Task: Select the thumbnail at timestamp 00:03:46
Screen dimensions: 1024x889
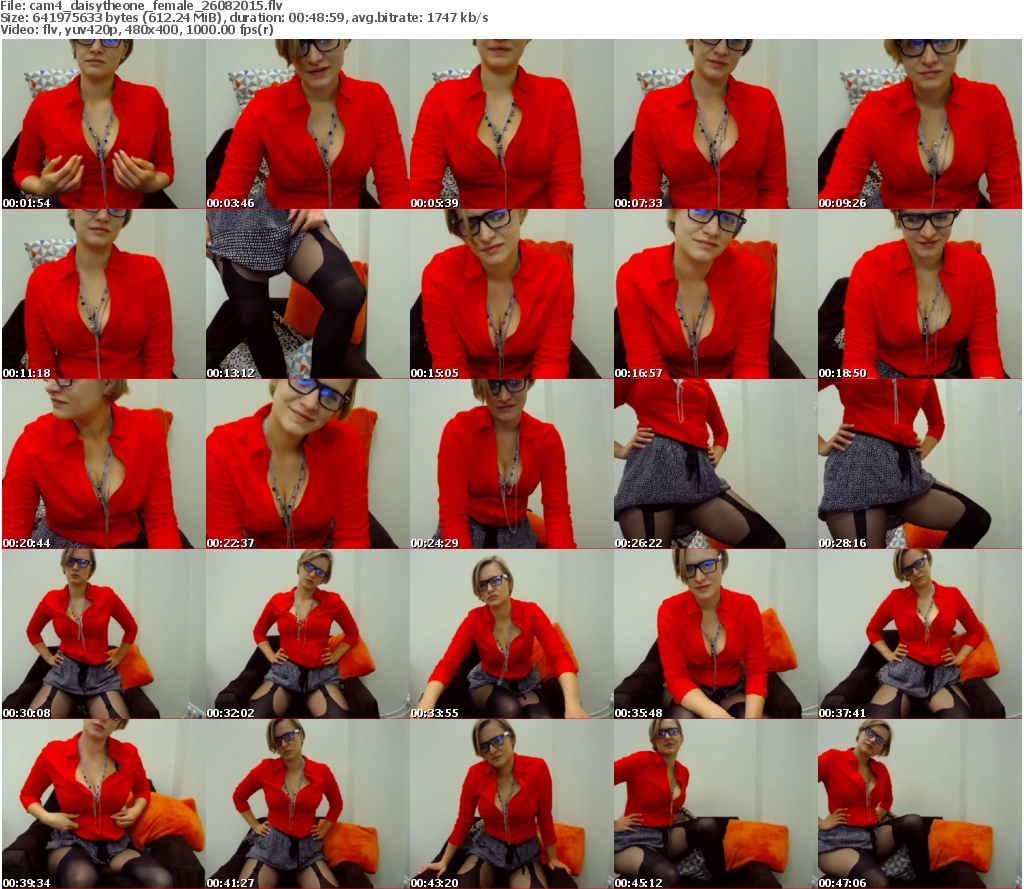Action: pos(308,124)
